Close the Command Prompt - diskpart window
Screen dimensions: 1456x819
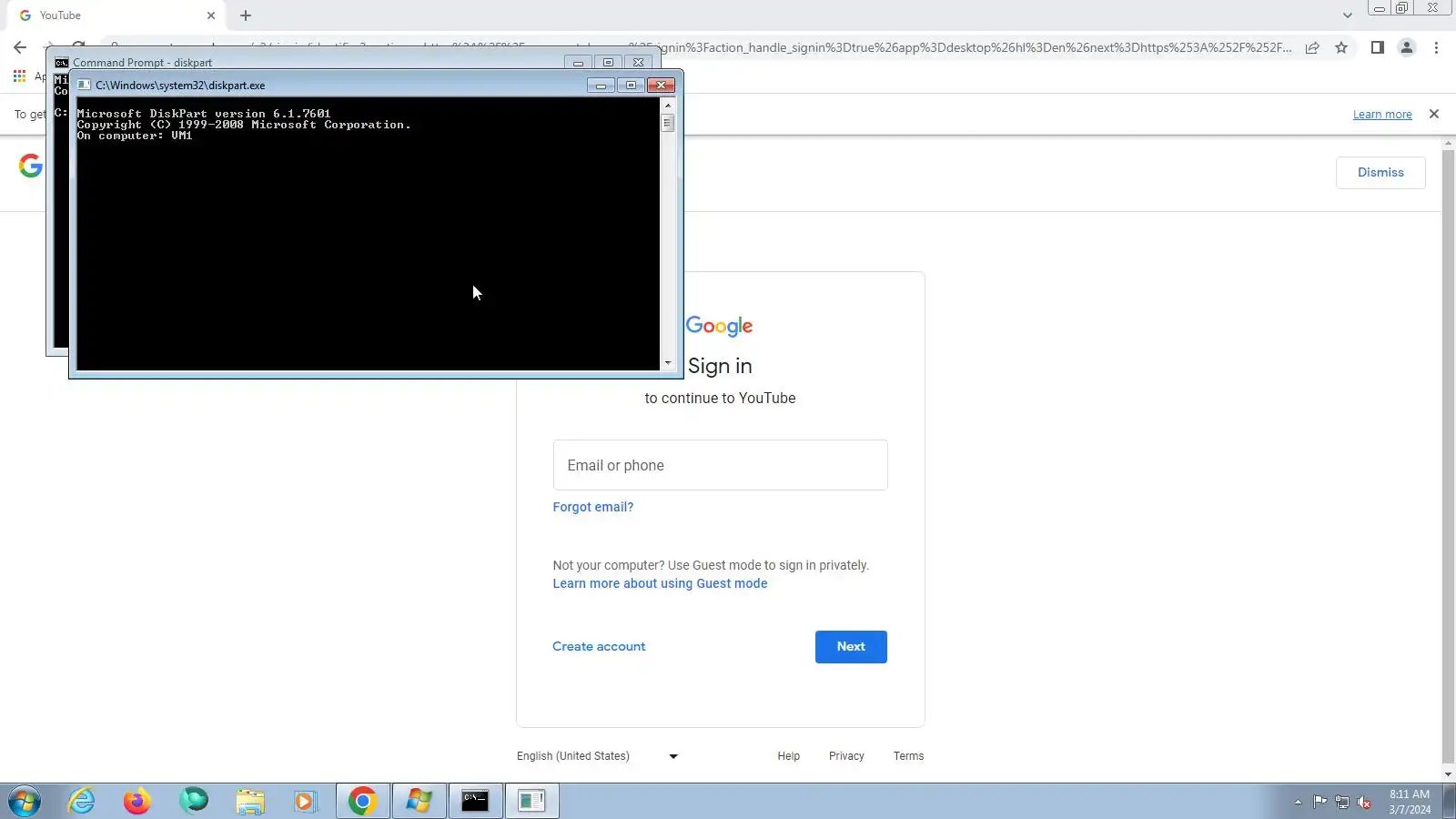point(638,63)
